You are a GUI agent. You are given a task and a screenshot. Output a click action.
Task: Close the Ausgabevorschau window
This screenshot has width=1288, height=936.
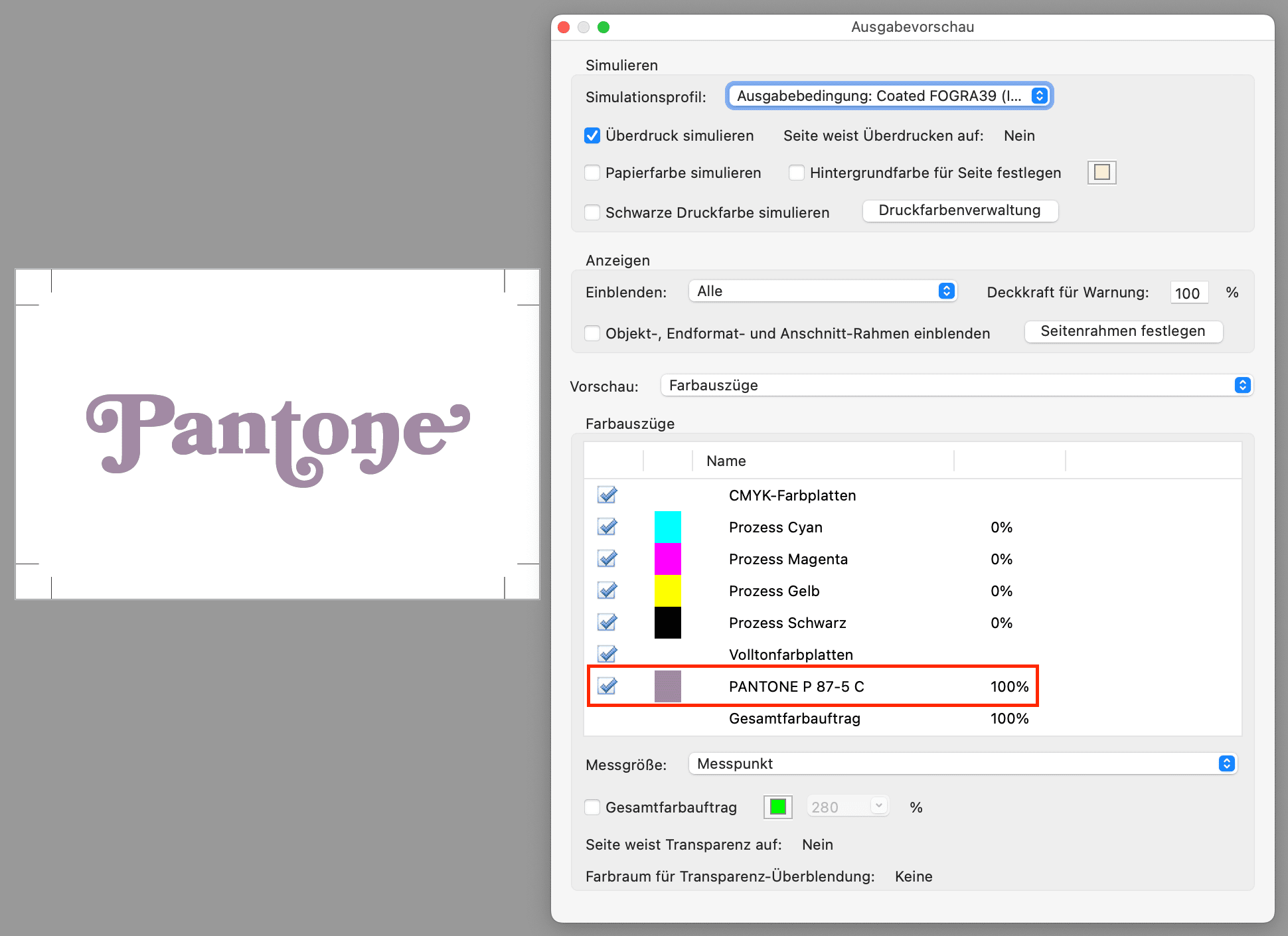click(x=564, y=27)
